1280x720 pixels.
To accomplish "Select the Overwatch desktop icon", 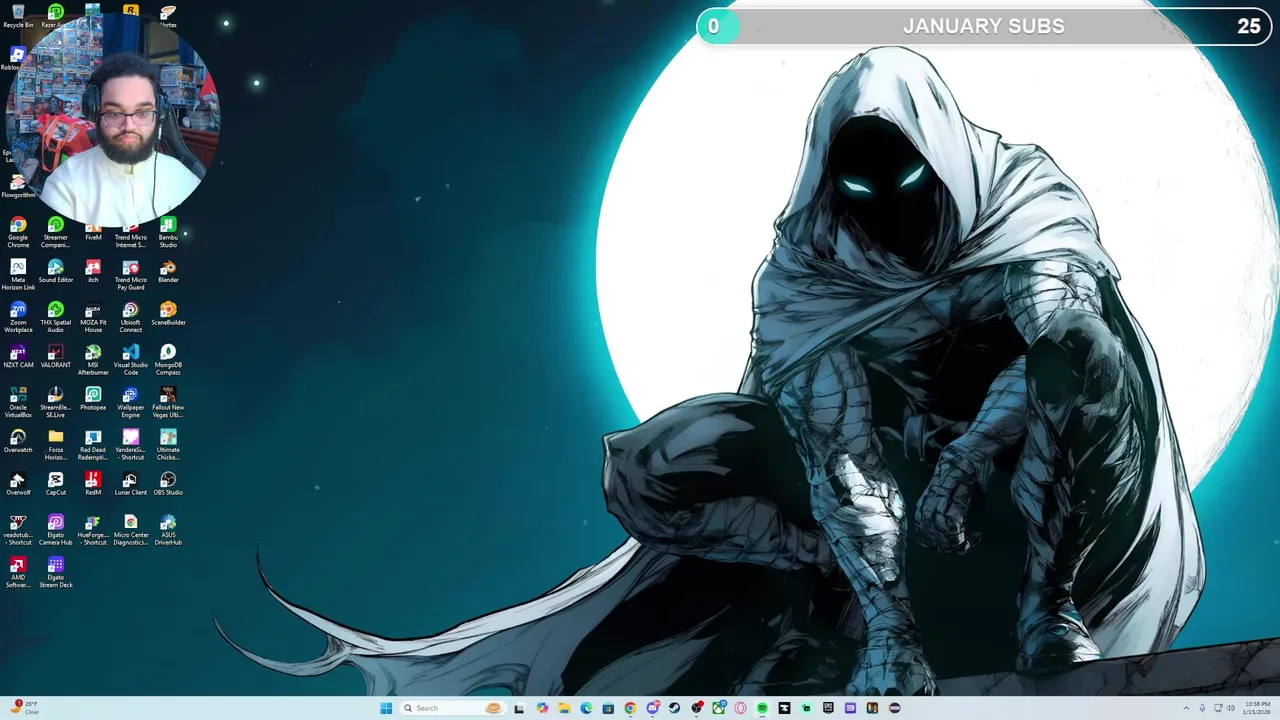I will tap(18, 441).
